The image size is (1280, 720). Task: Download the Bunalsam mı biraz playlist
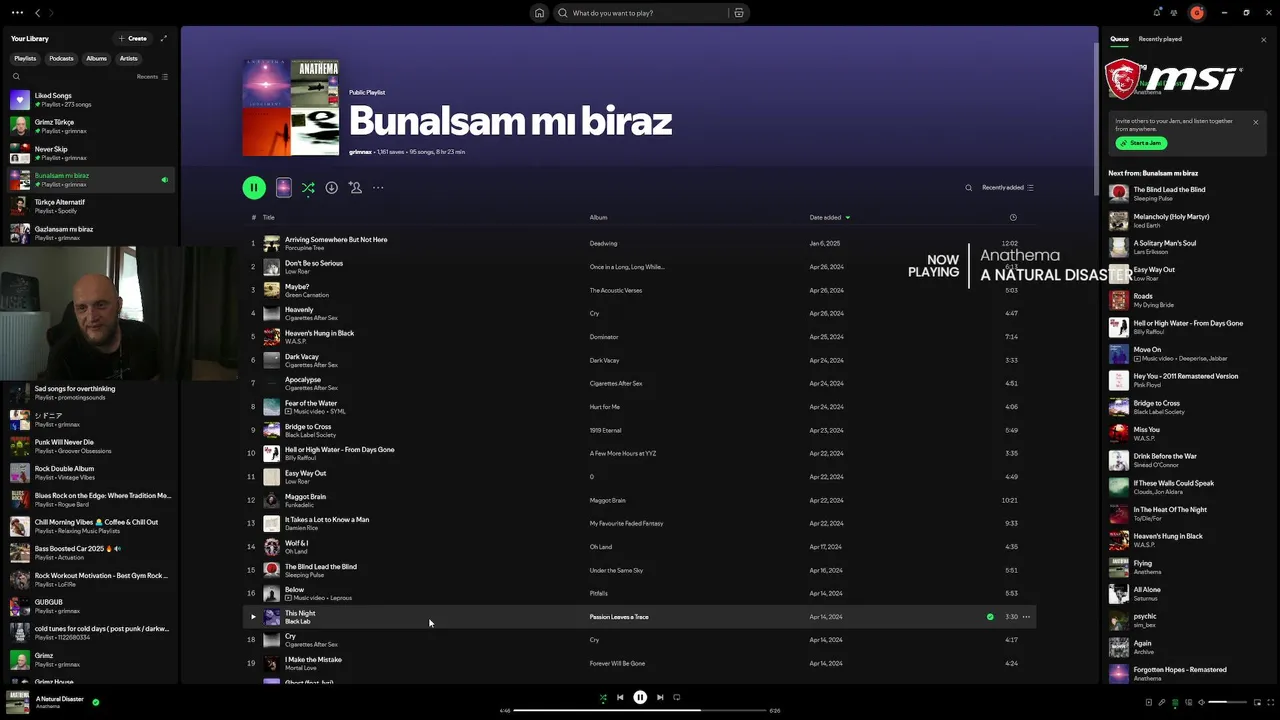pos(331,187)
